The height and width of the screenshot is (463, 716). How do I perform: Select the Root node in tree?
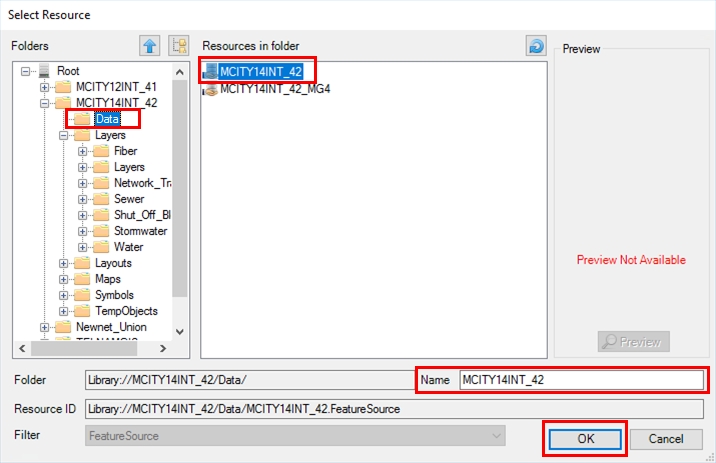(x=68, y=71)
